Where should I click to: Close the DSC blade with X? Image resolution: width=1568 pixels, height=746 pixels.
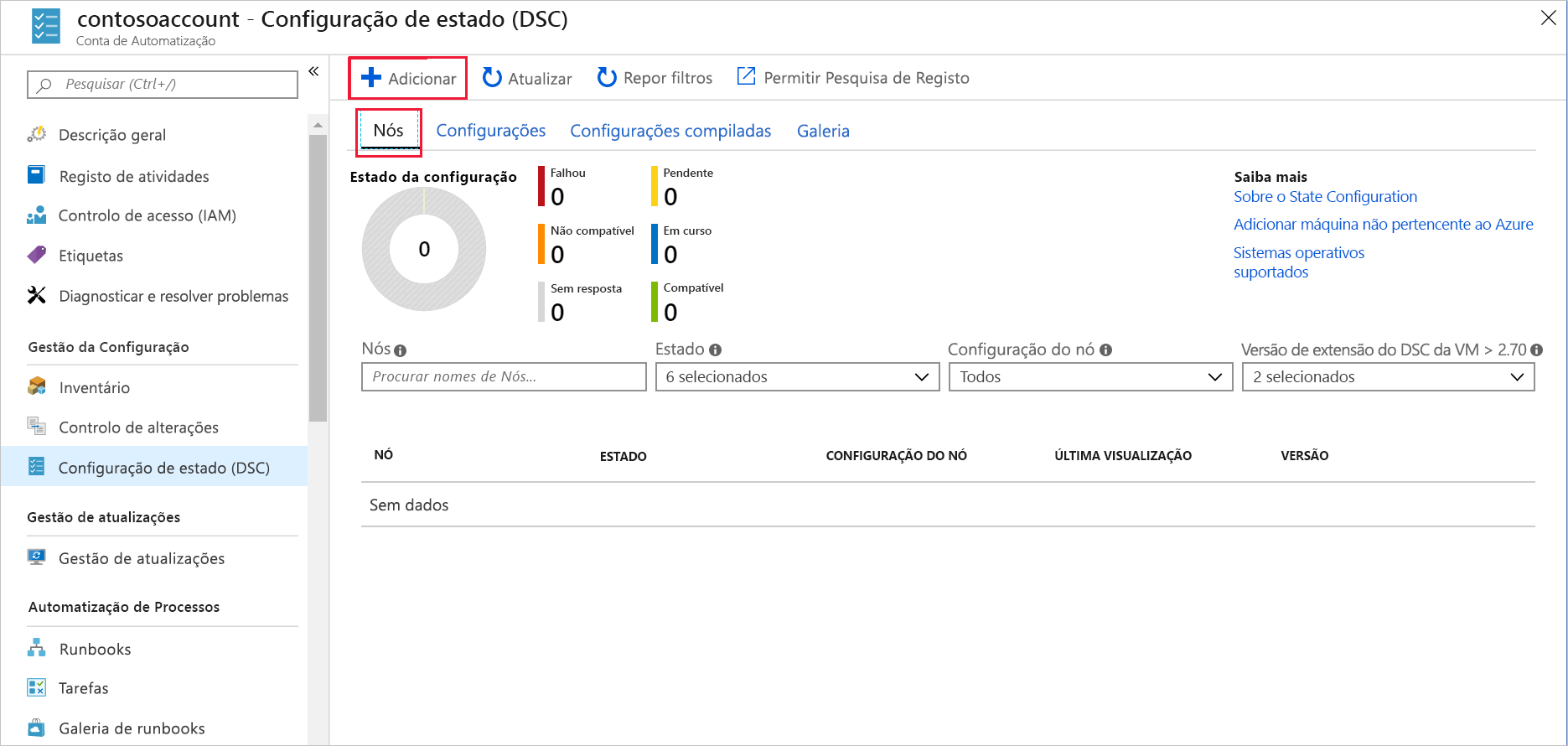click(x=1549, y=18)
